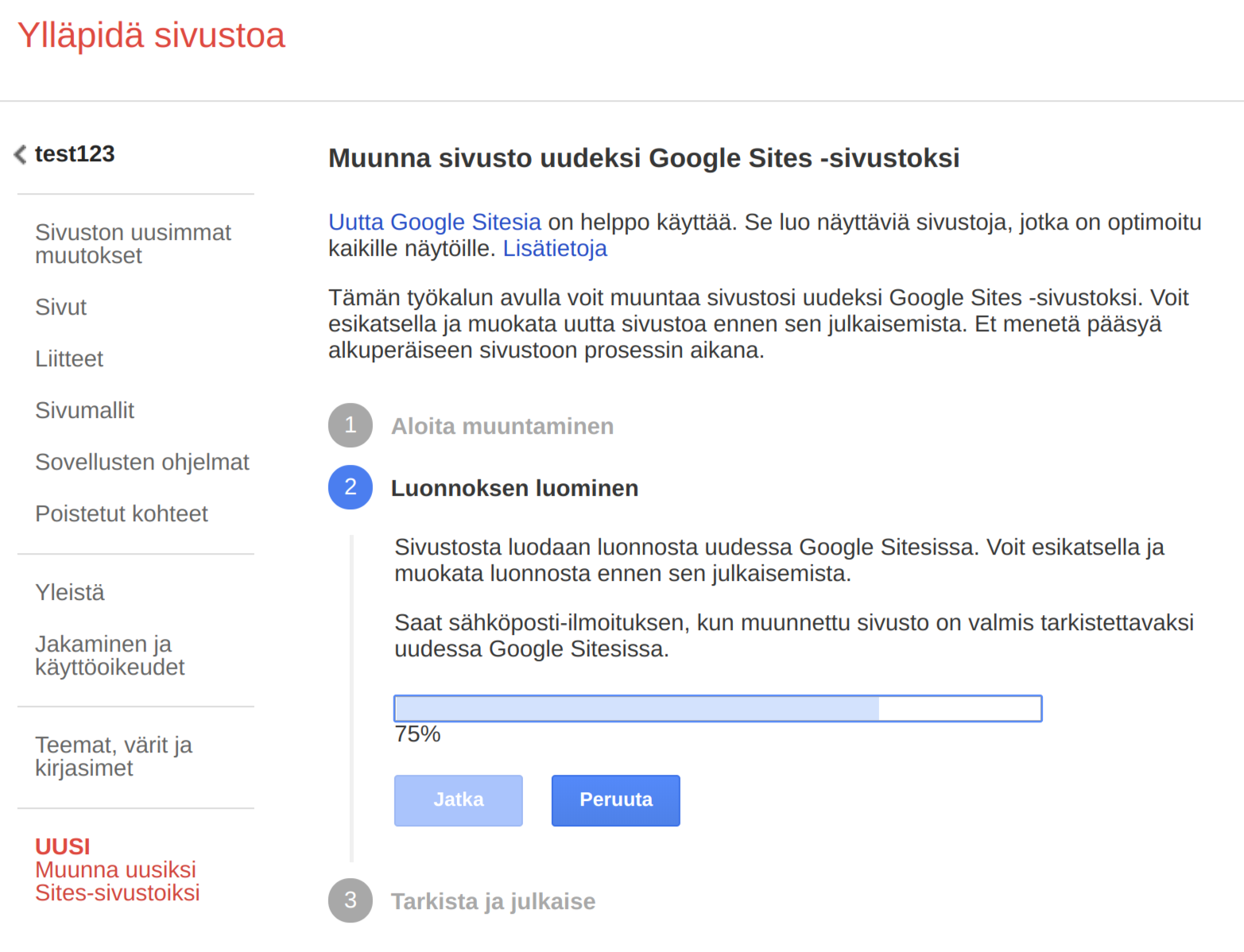Open Sivuston uusimmat muutokset
Image resolution: width=1244 pixels, height=952 pixels.
pyautogui.click(x=133, y=244)
